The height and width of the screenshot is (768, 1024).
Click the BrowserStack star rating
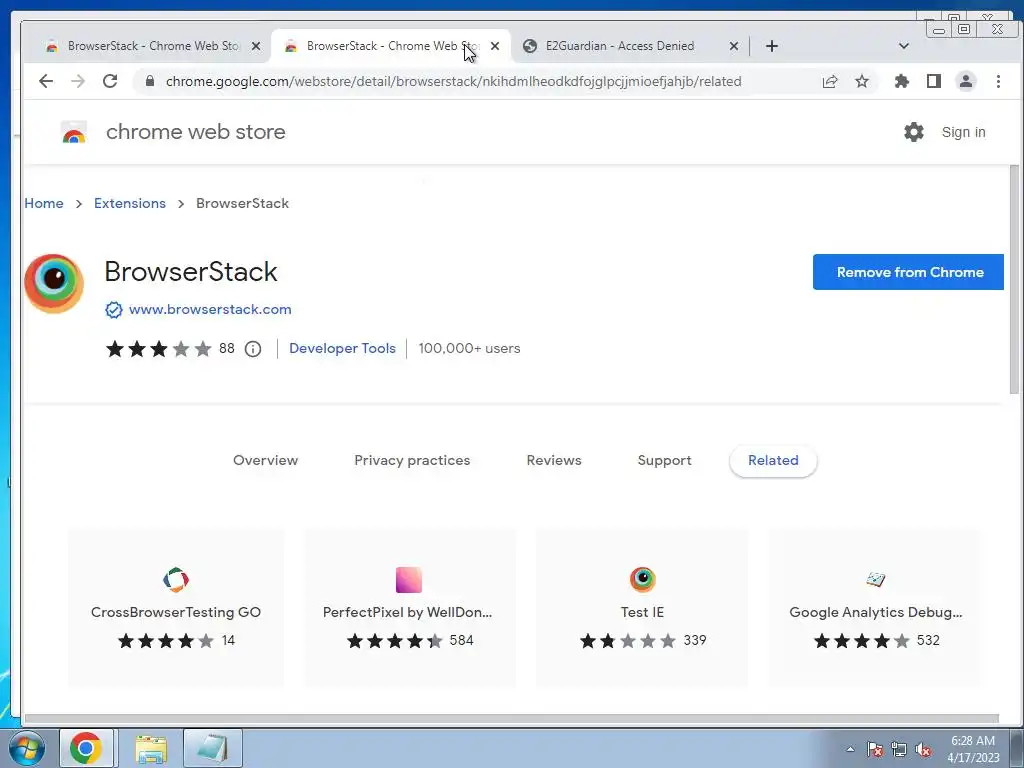159,349
